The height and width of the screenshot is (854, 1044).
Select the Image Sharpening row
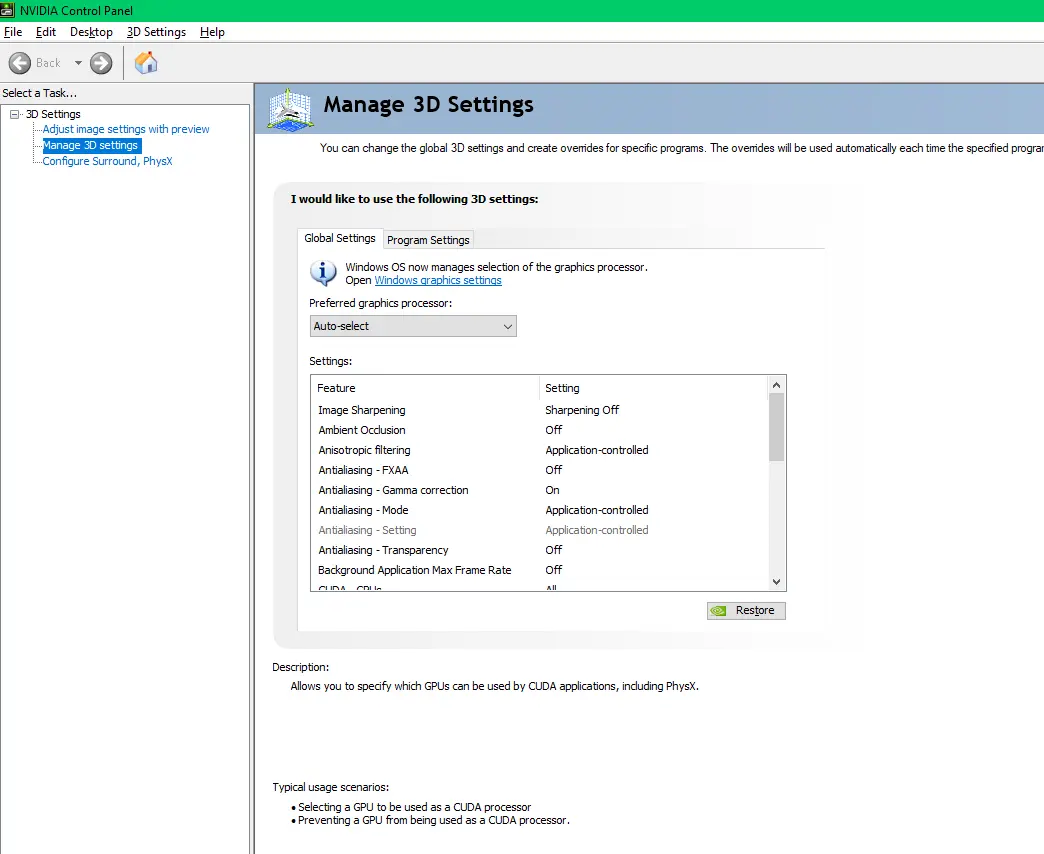click(539, 410)
